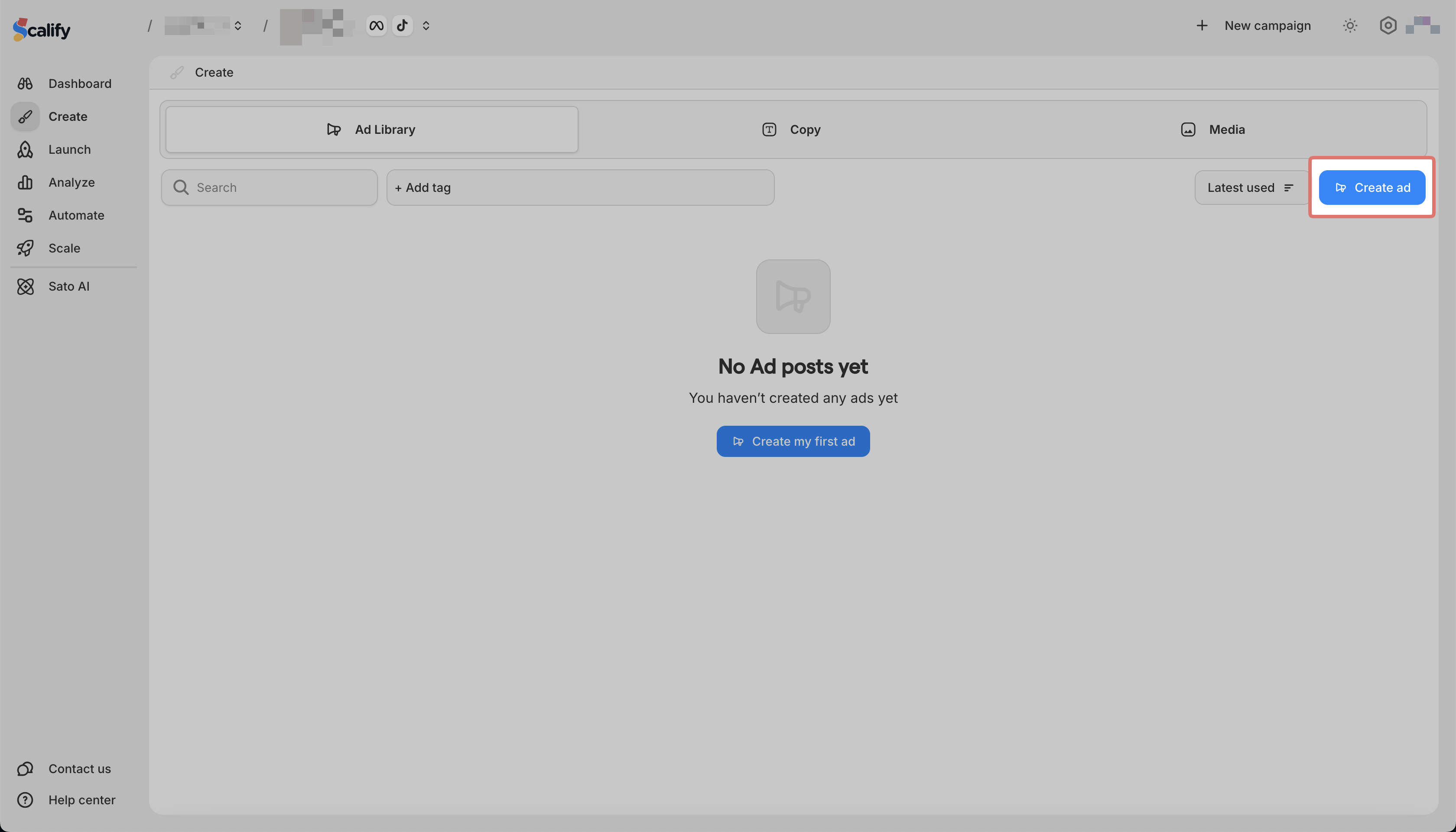Viewport: 1456px width, 832px height.
Task: Expand the workspace selector chevron
Action: [238, 26]
